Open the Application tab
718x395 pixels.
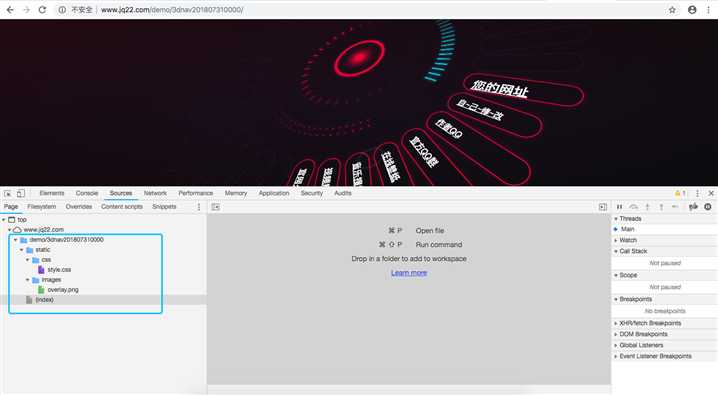(274, 193)
